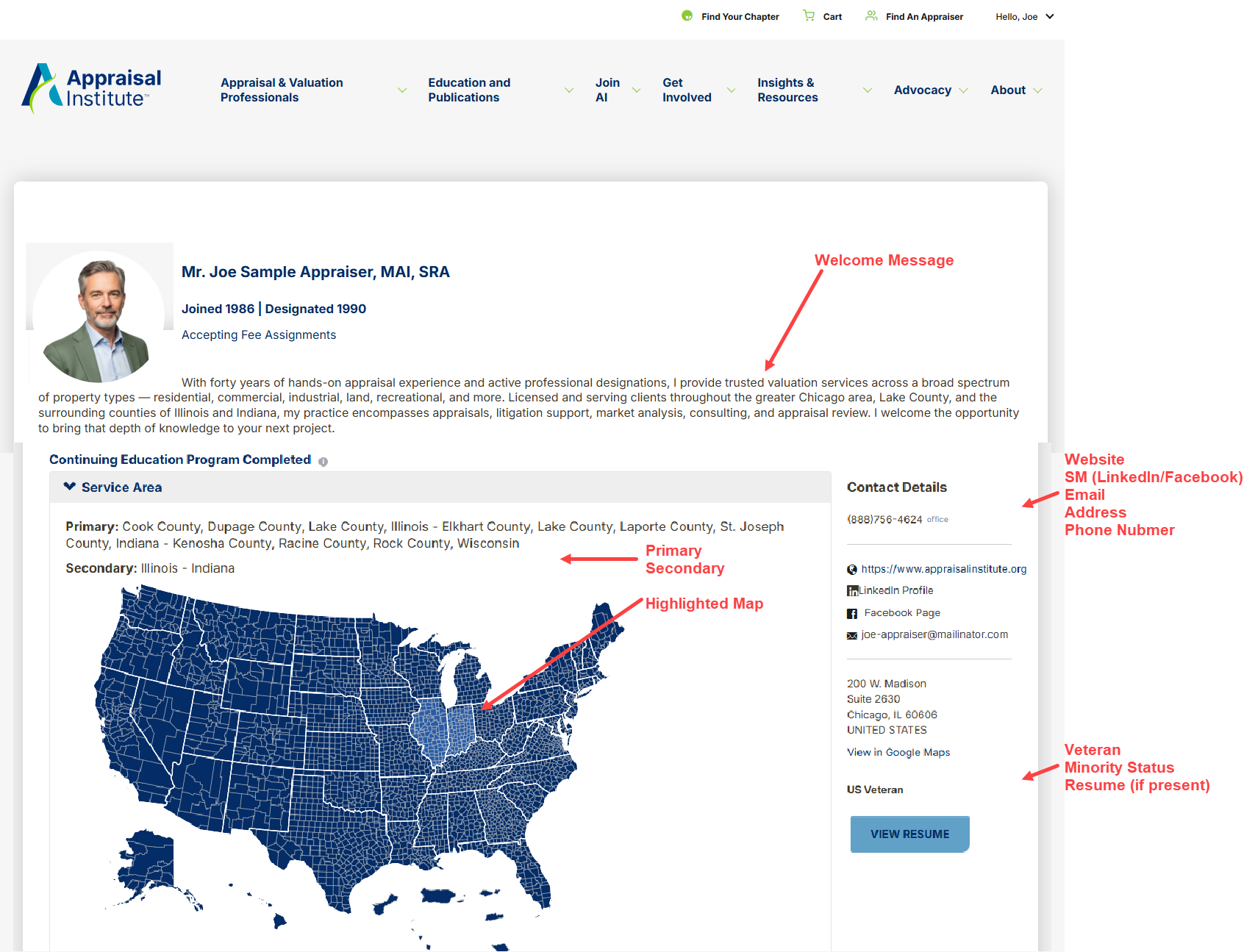Open the About menu
Screen dimensions: 1255x952
(x=1016, y=90)
